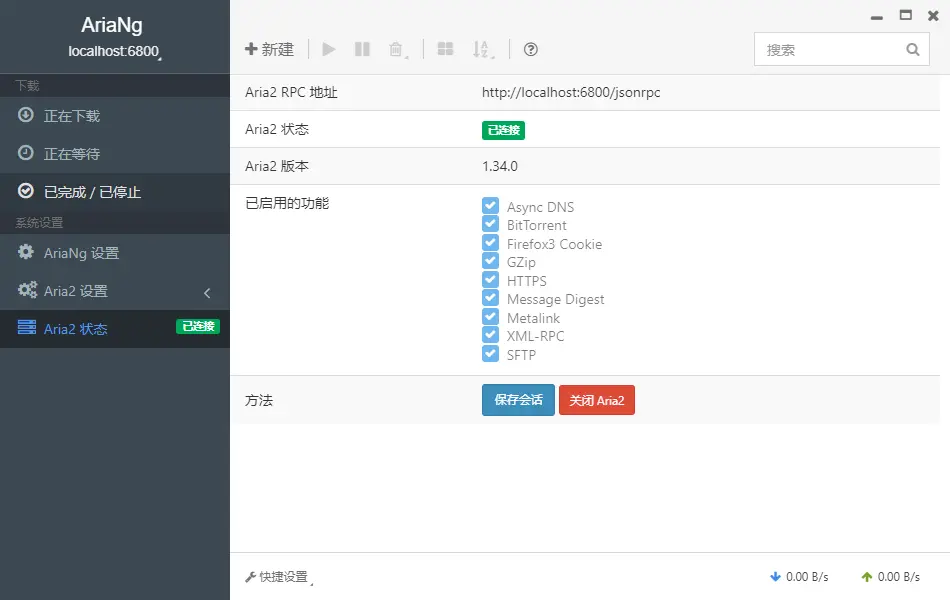This screenshot has height=600, width=950.
Task: Toggle XML-RPC checkbox
Action: (491, 335)
